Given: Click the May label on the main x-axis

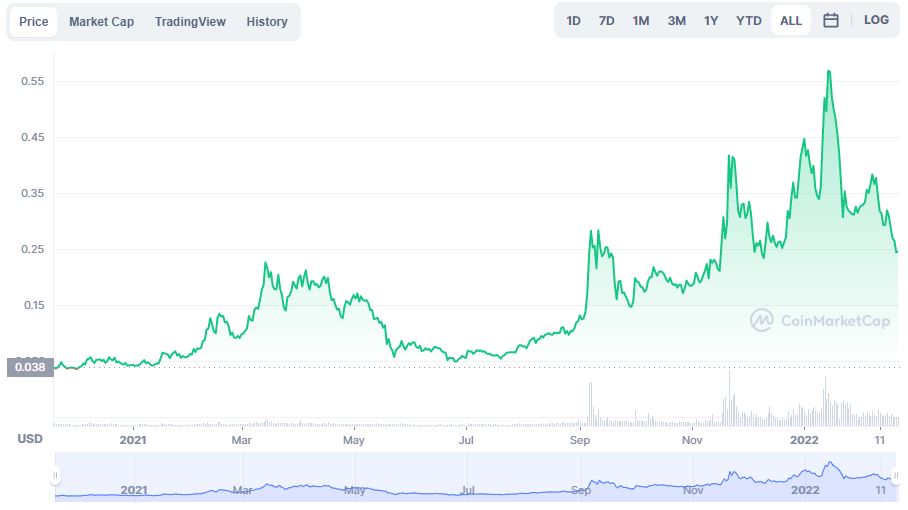Looking at the screenshot, I should 354,440.
